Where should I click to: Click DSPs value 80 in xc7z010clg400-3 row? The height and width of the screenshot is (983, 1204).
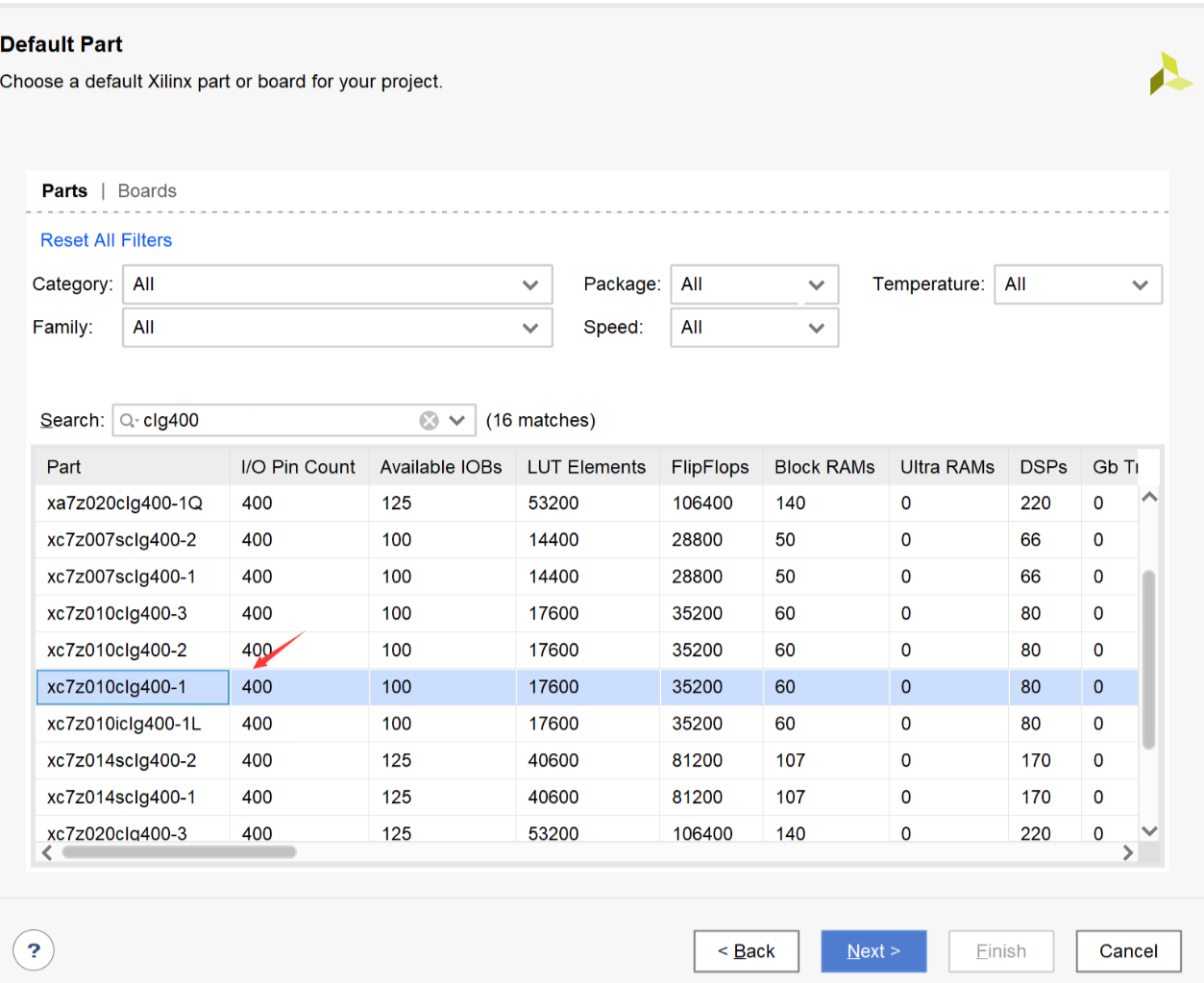coord(1031,613)
